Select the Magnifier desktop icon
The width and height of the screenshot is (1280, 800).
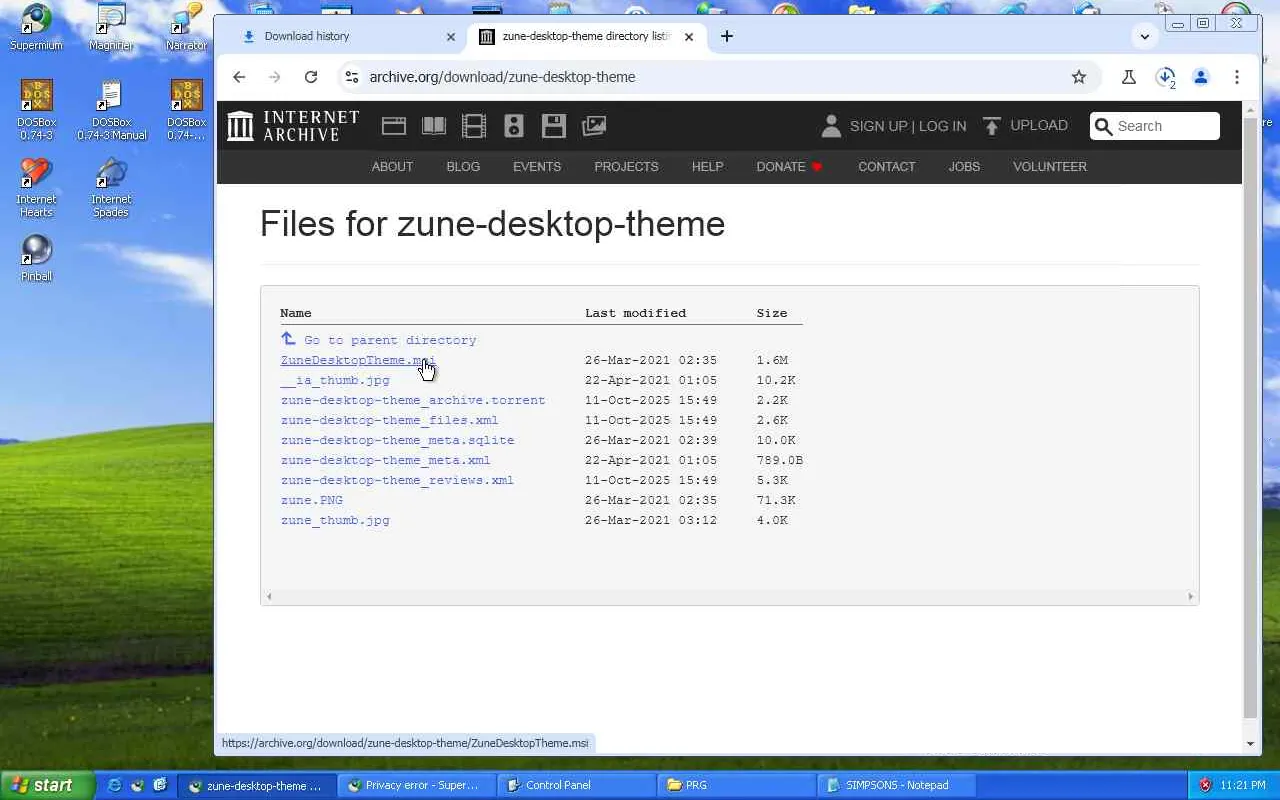tap(111, 28)
